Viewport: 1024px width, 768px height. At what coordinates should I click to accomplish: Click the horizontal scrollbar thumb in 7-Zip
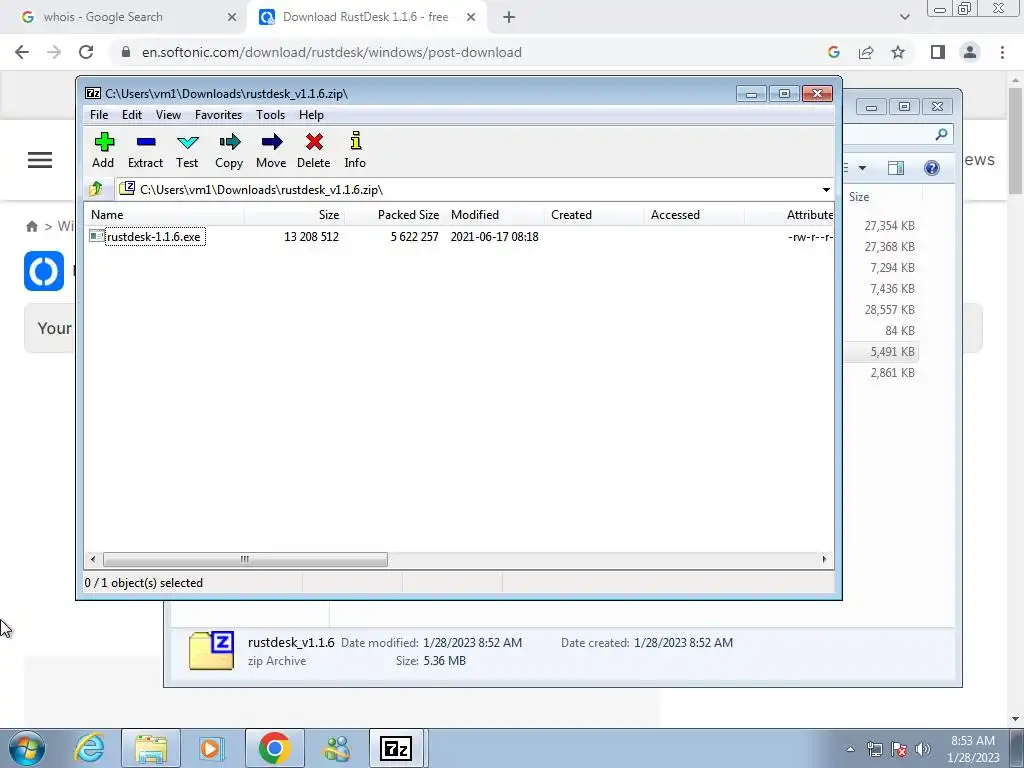click(245, 560)
